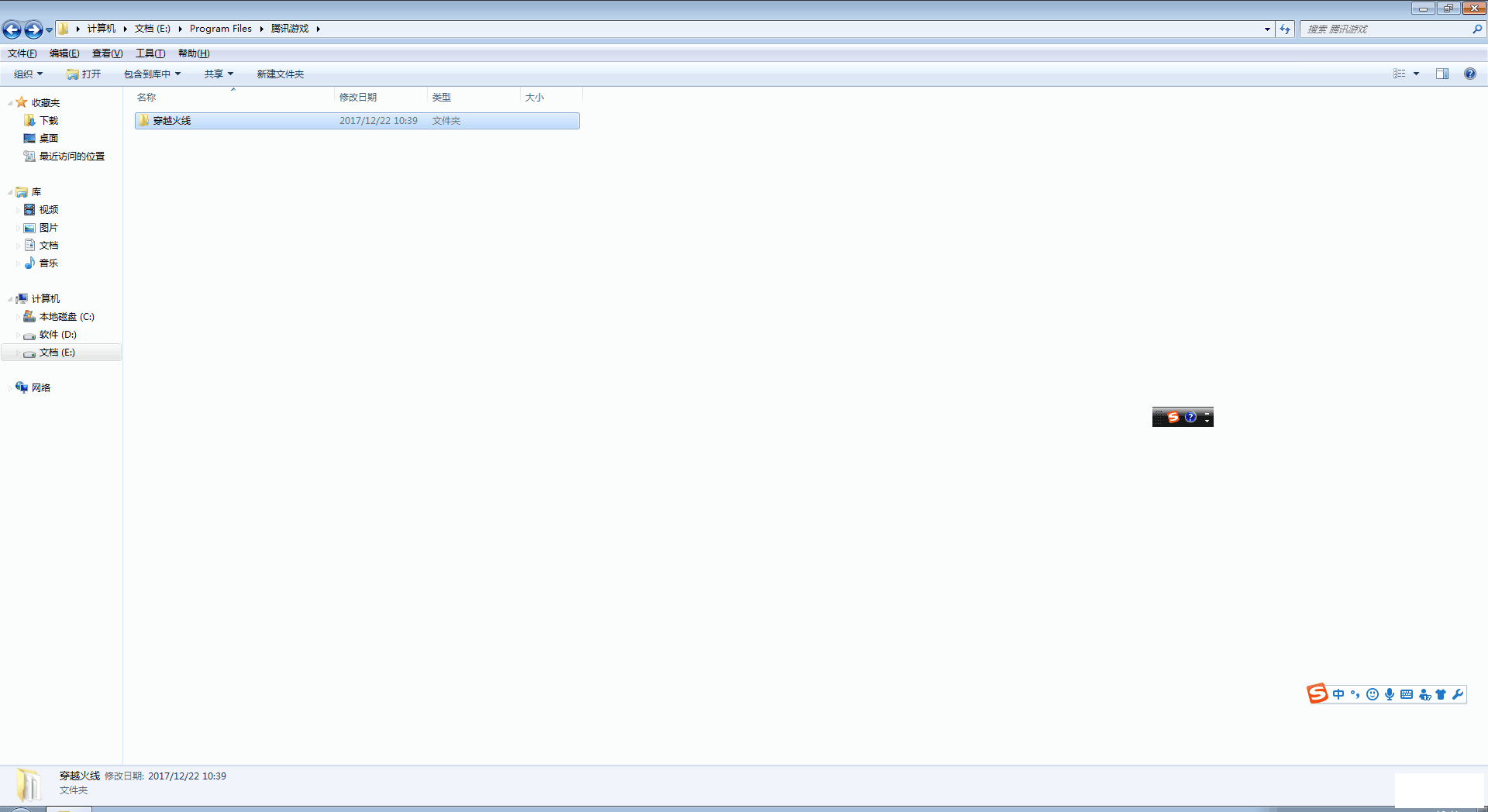Open the recent pages dropdown beside Forward
The image size is (1488, 812).
click(x=49, y=29)
